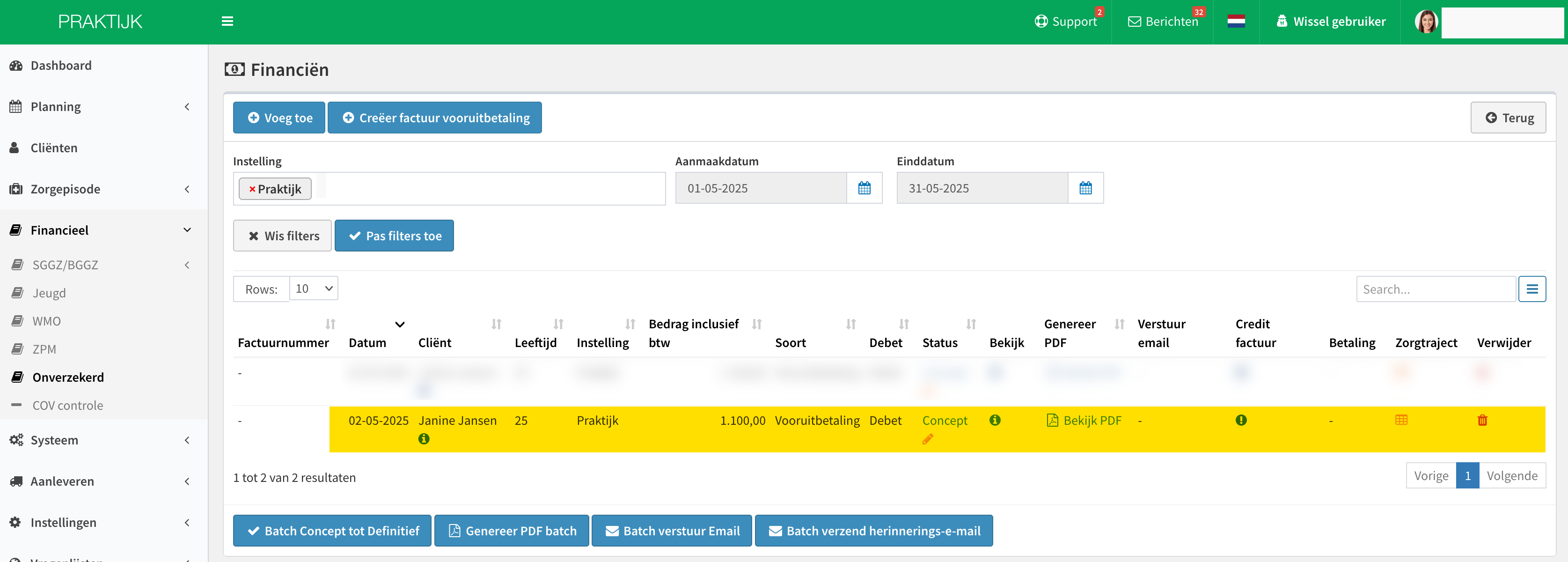
Task: View details icon in Bekijk column for Janine Jansen
Action: pyautogui.click(x=995, y=420)
